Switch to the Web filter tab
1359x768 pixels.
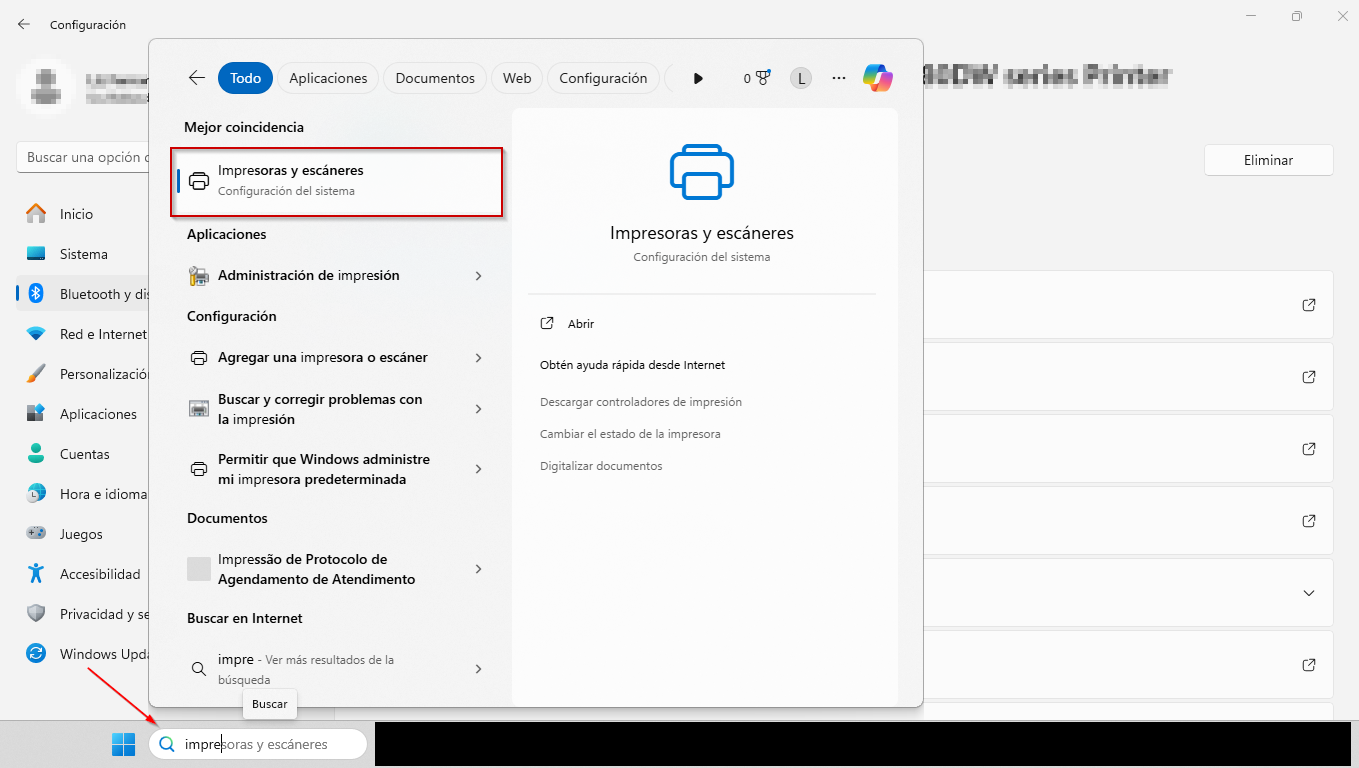[x=517, y=78]
